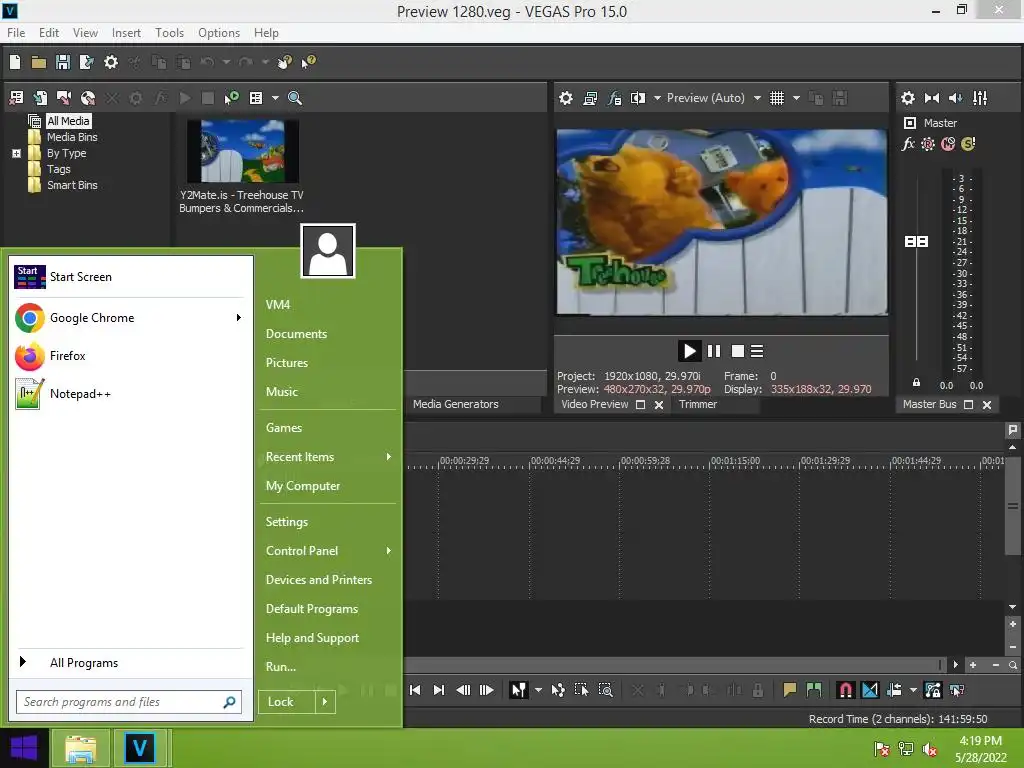Toggle Split Screen View icon
Viewport: 1024px width, 768px height.
coord(638,98)
